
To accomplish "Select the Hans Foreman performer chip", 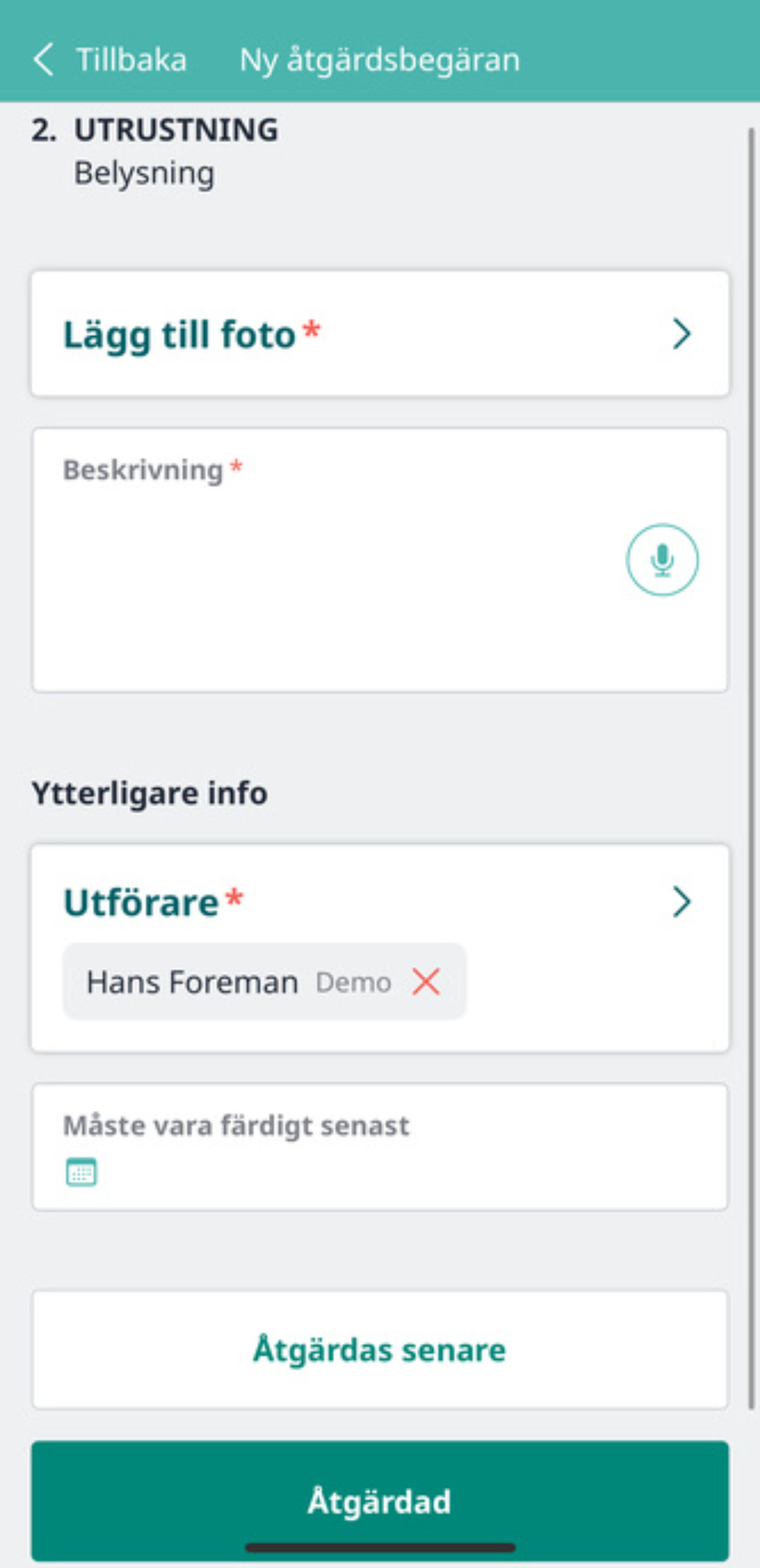I will coord(264,981).
